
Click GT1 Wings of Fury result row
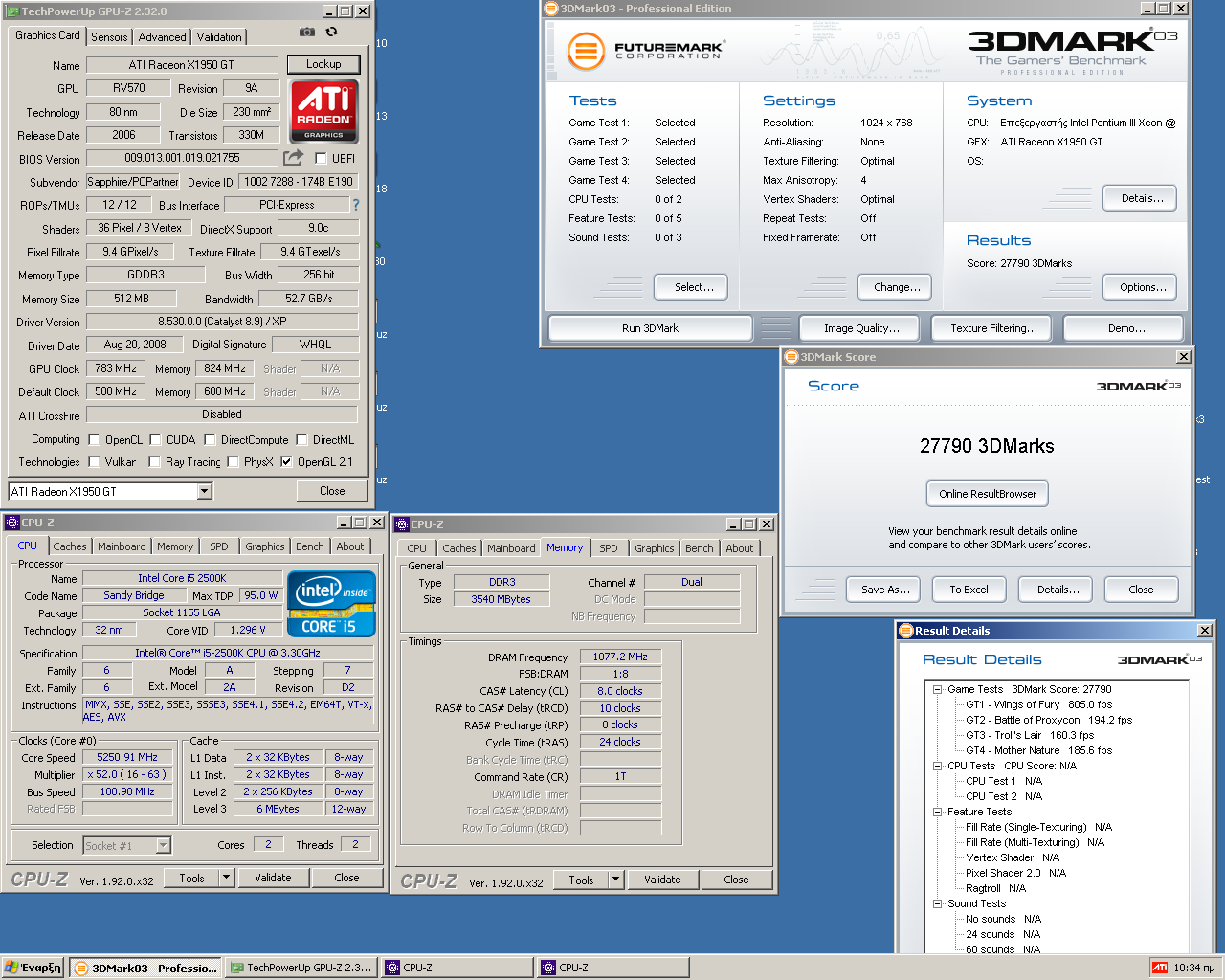tap(1038, 704)
